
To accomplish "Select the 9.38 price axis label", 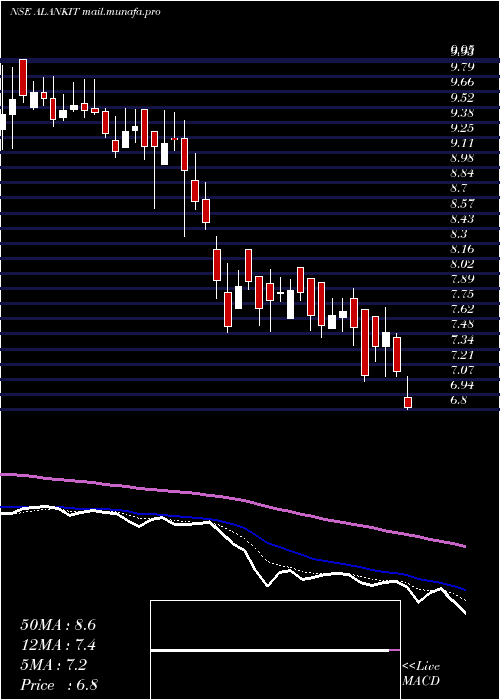I will click(462, 112).
